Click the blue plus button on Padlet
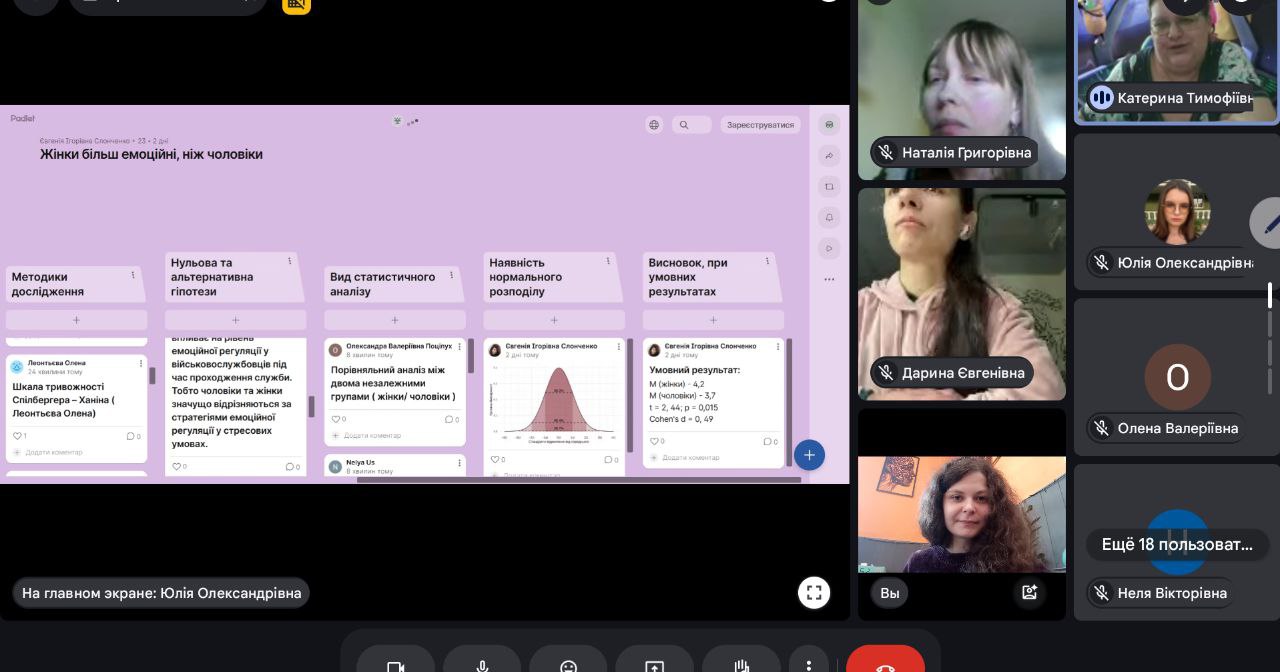The width and height of the screenshot is (1280, 672). [x=809, y=455]
